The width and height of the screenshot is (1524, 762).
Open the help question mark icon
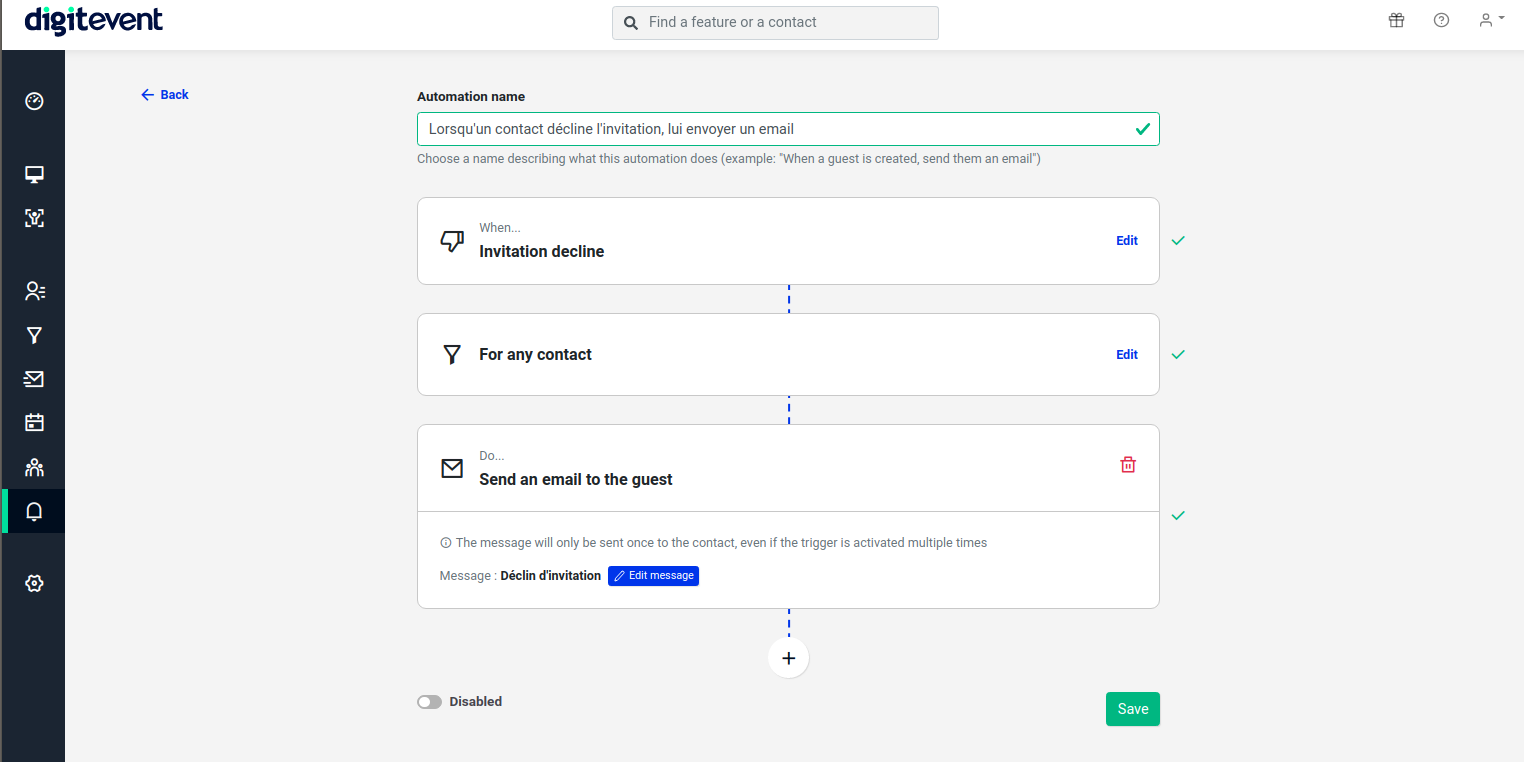1441,20
